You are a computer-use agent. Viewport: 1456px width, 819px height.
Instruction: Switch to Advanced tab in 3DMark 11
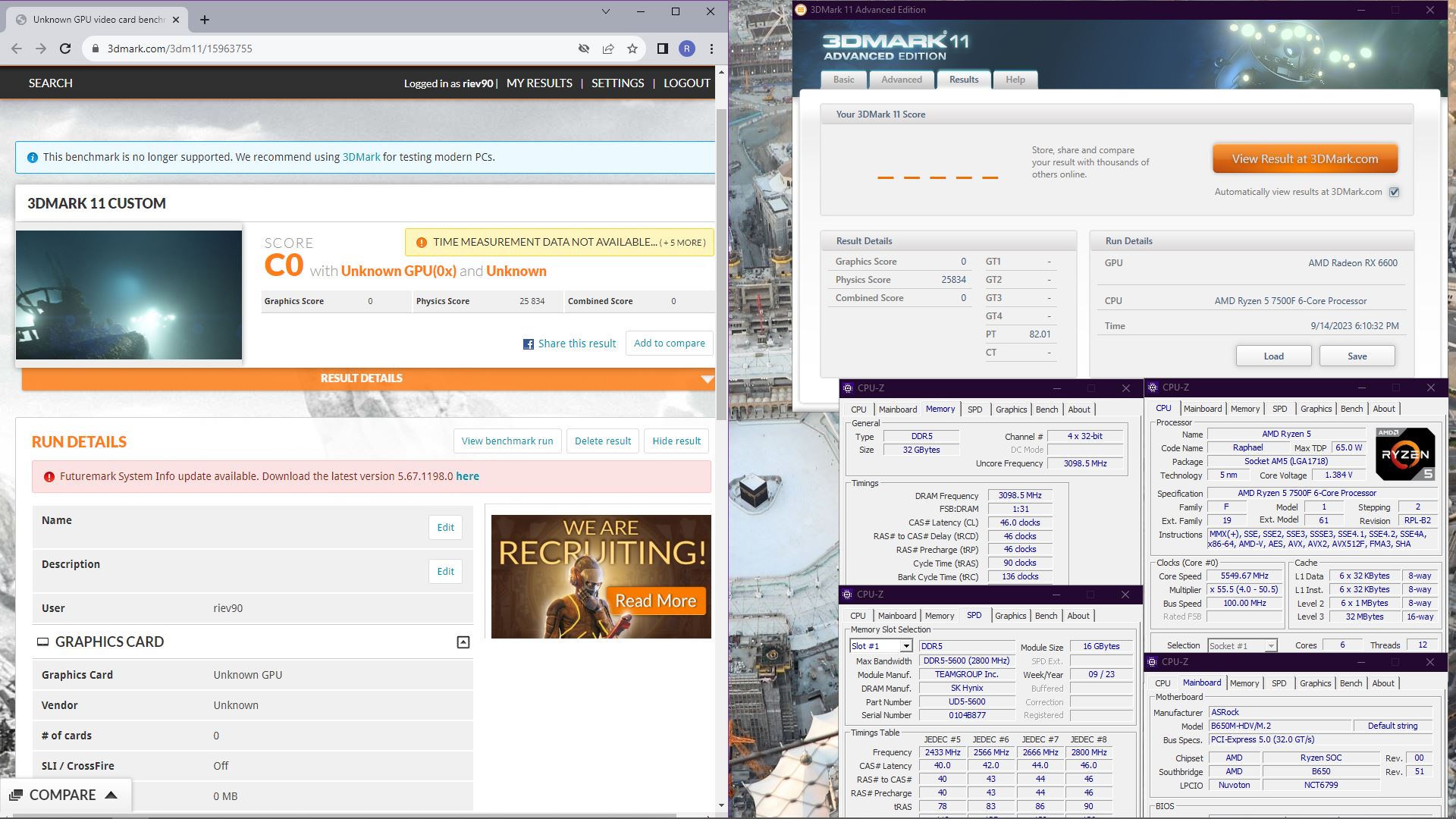click(x=902, y=80)
